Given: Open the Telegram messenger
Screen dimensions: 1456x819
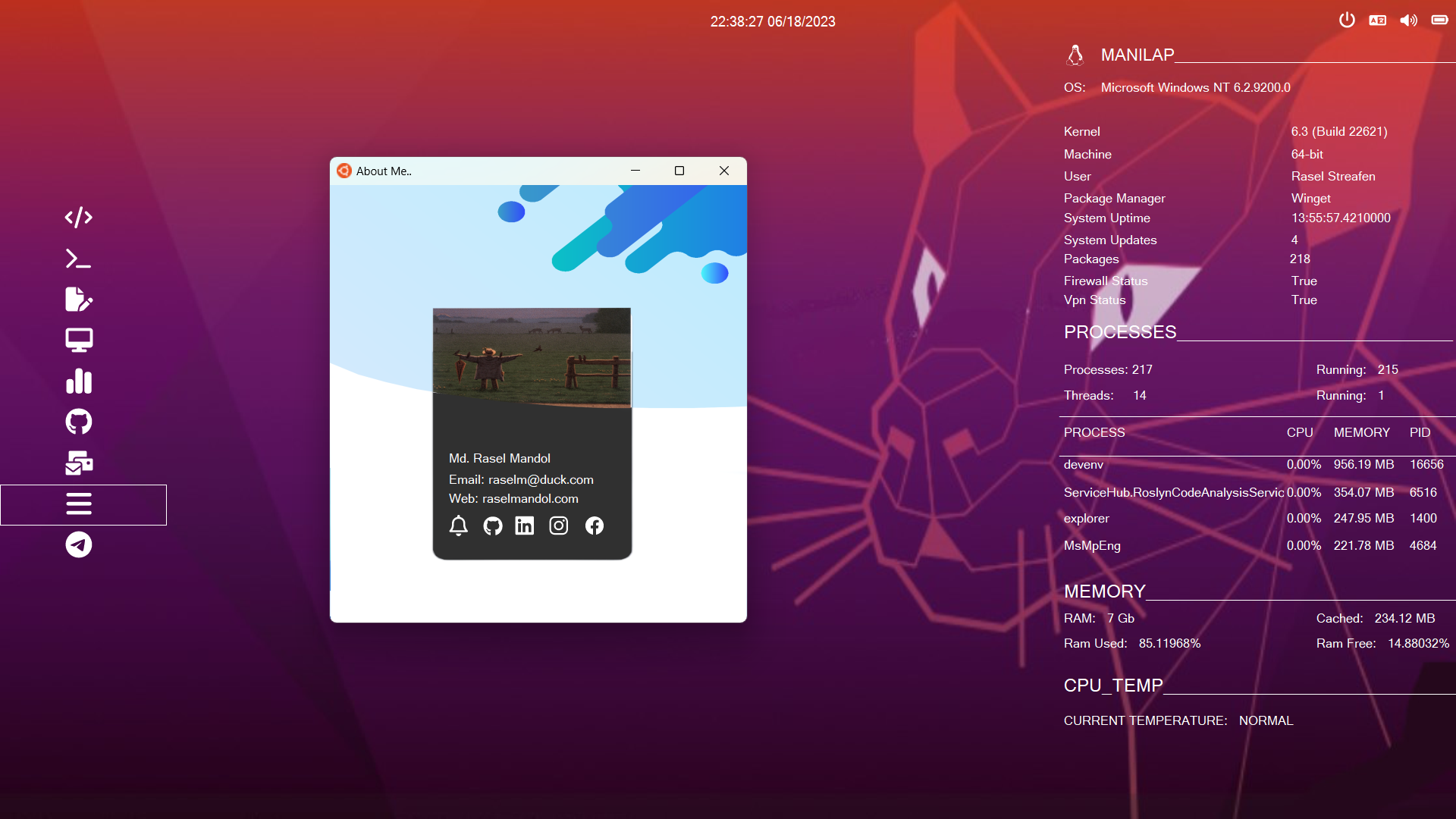Looking at the screenshot, I should (x=79, y=544).
